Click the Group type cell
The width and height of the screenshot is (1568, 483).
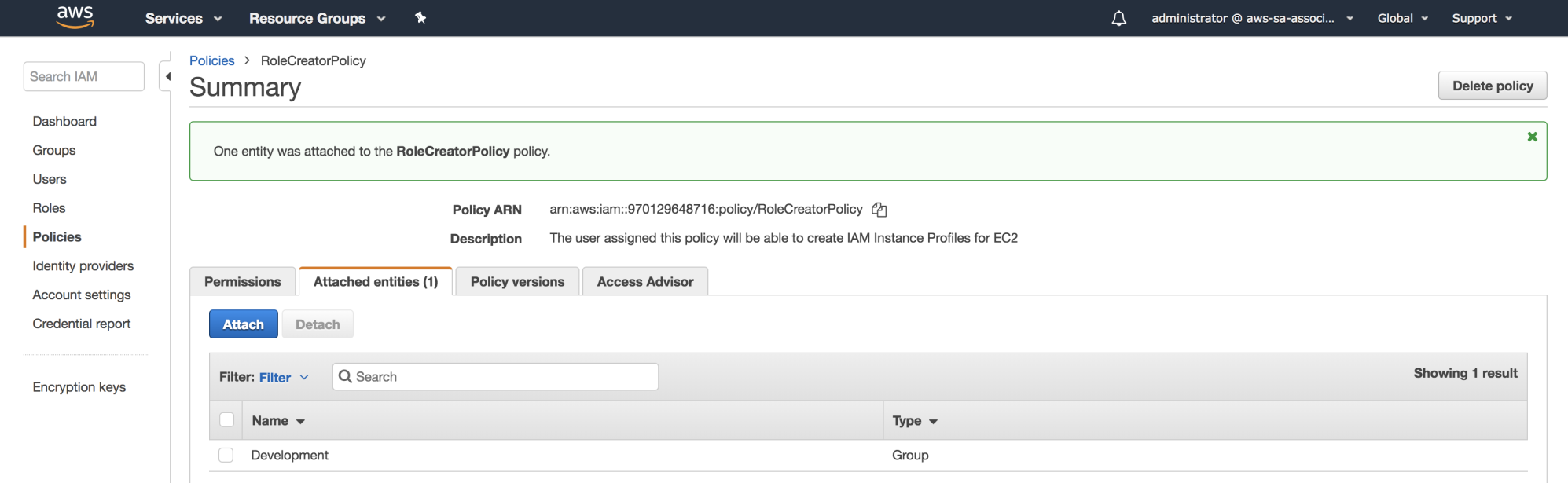910,456
